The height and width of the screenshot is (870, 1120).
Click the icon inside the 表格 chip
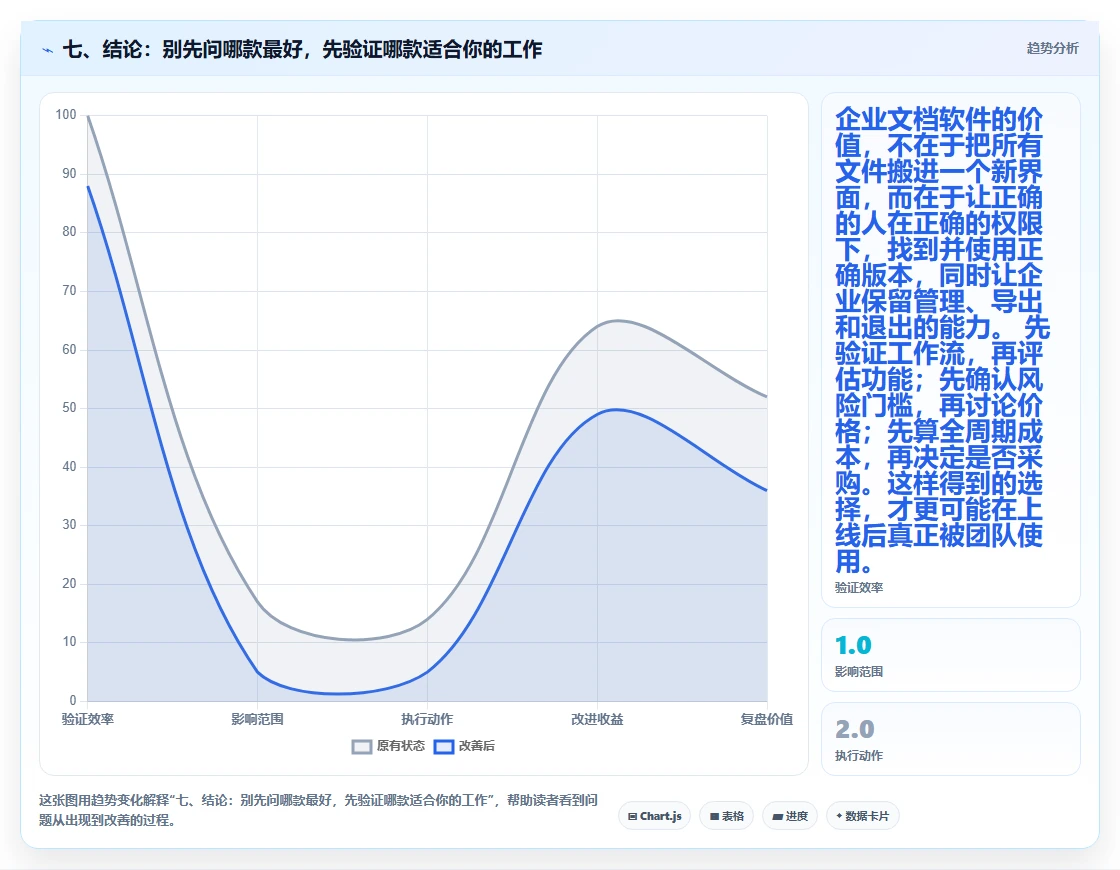(714, 816)
